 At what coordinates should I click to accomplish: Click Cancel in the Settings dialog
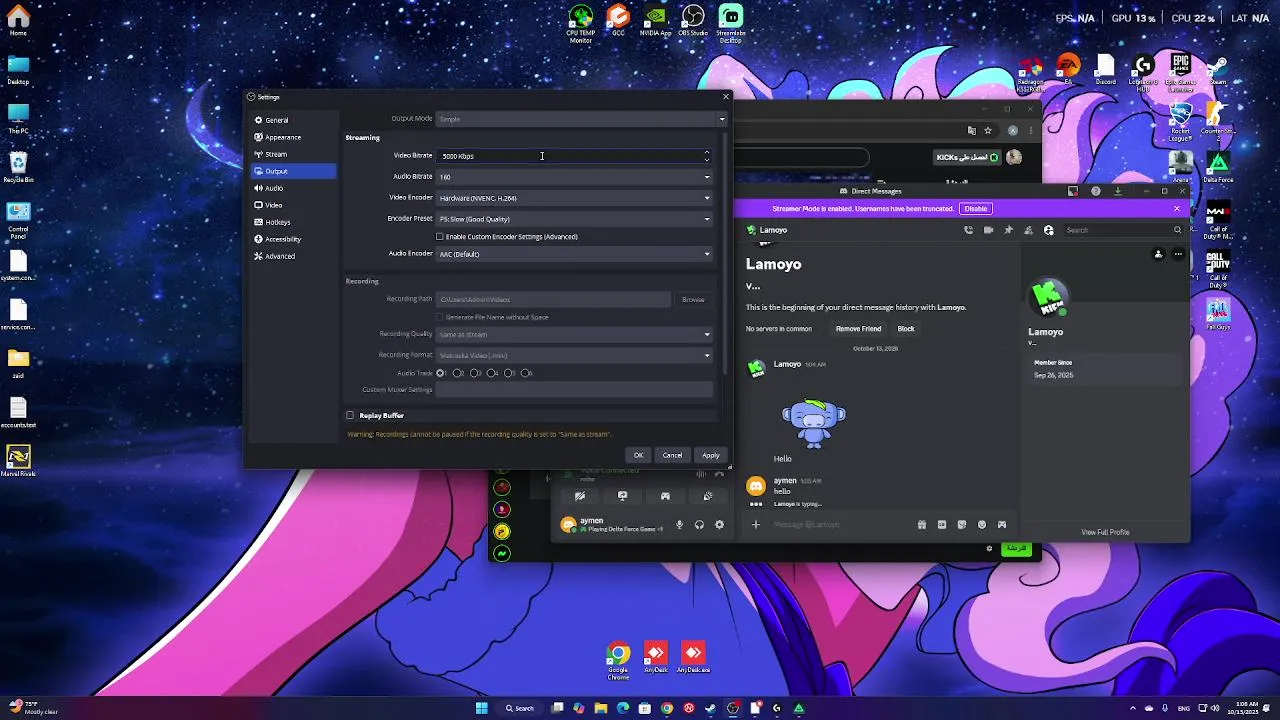click(672, 455)
